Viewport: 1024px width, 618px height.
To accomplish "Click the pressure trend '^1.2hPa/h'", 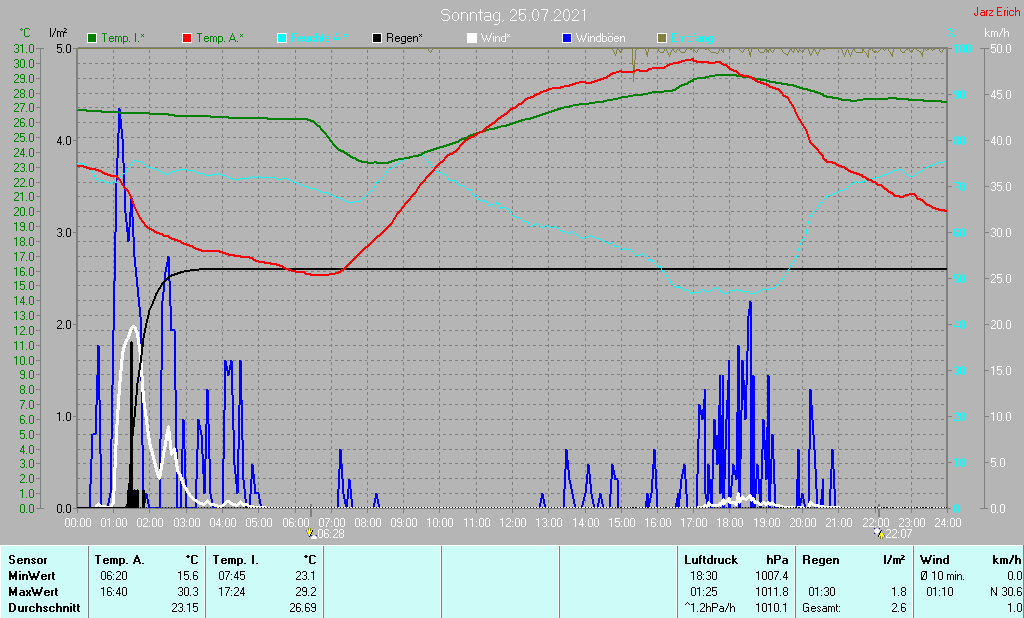I will [709, 608].
